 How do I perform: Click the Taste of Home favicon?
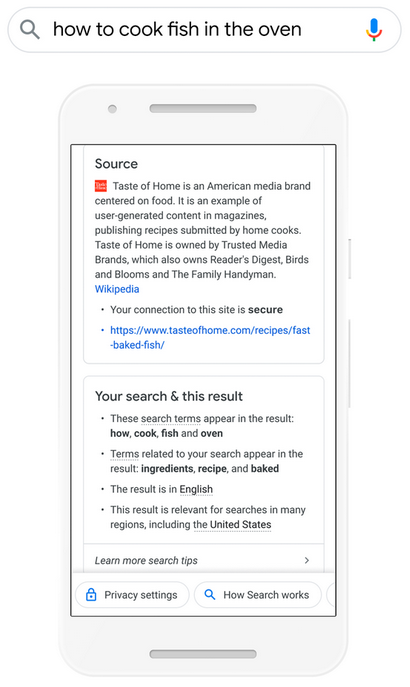[x=101, y=186]
